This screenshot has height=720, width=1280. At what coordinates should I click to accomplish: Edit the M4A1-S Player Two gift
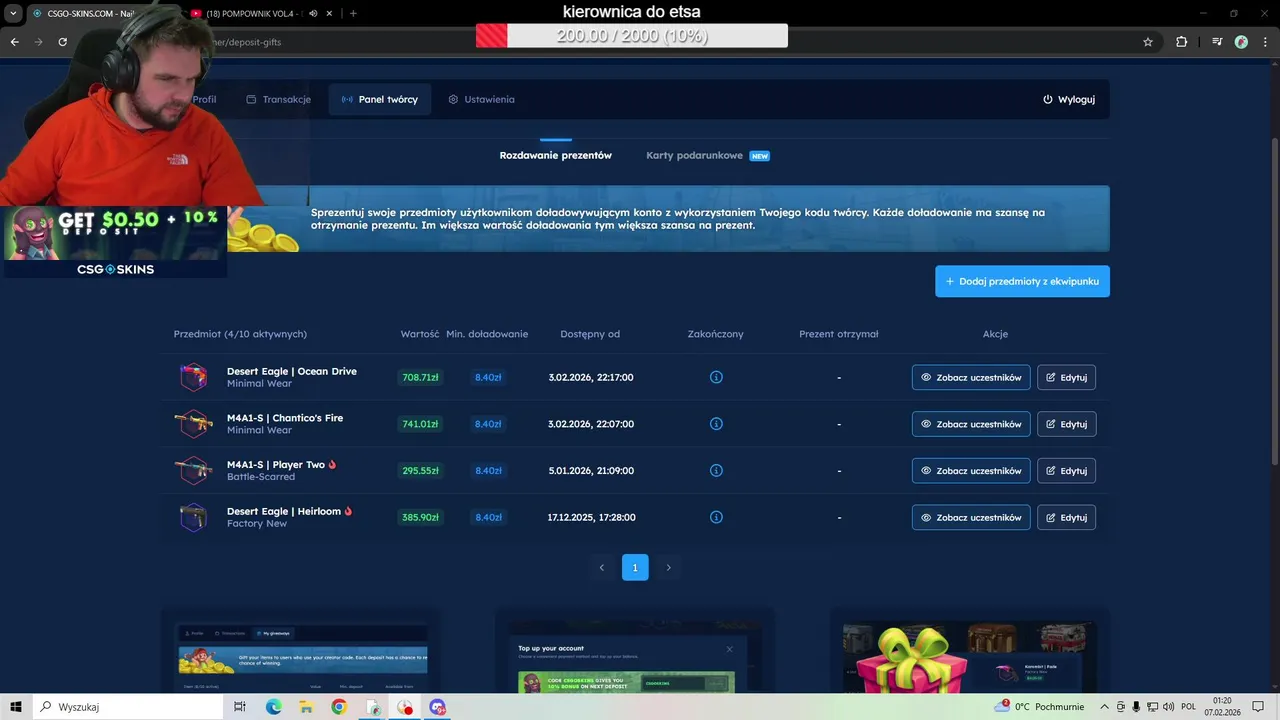pos(1066,470)
